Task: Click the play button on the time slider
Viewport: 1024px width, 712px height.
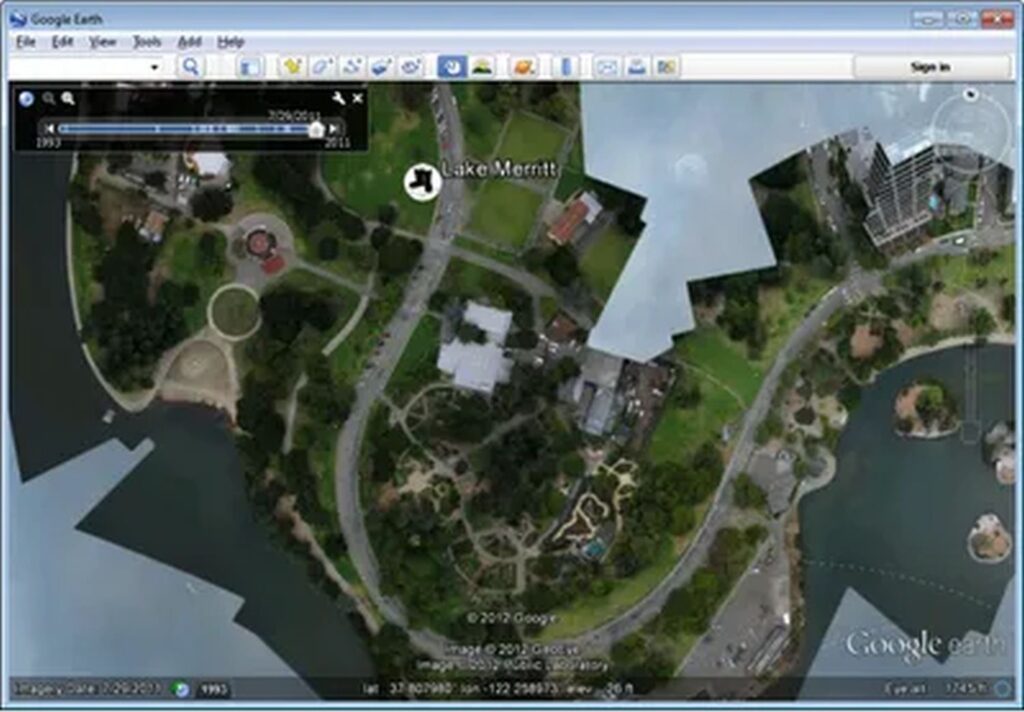Action: [x=332, y=128]
